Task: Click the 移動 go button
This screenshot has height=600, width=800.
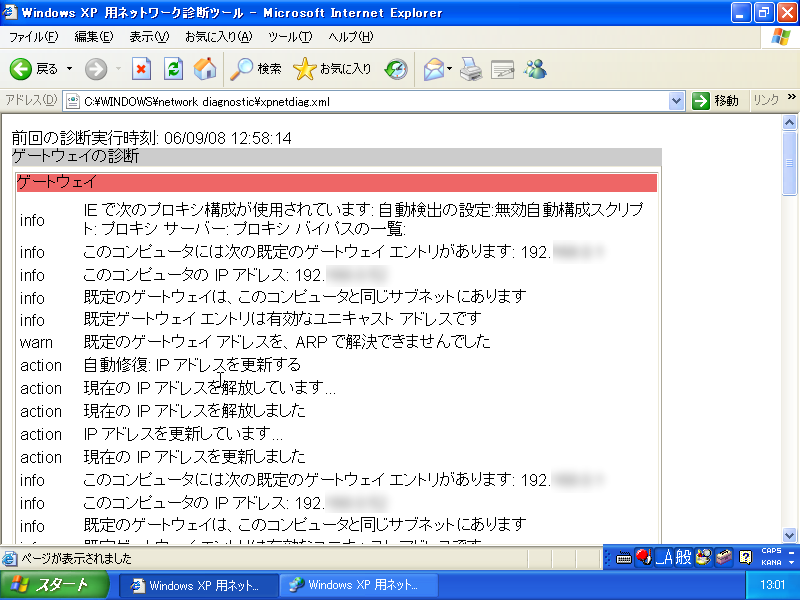Action: 715,101
